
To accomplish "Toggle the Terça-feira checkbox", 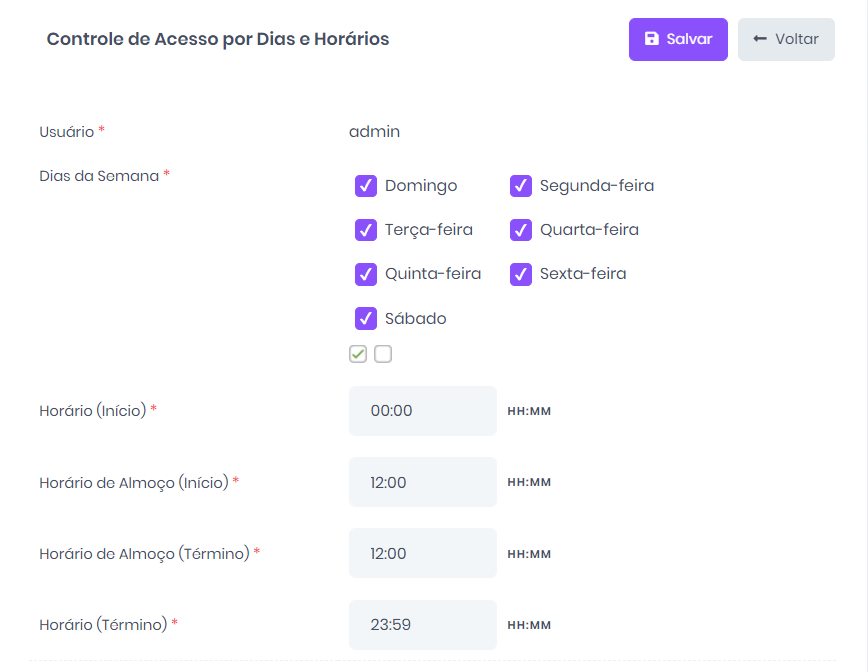I will click(366, 230).
